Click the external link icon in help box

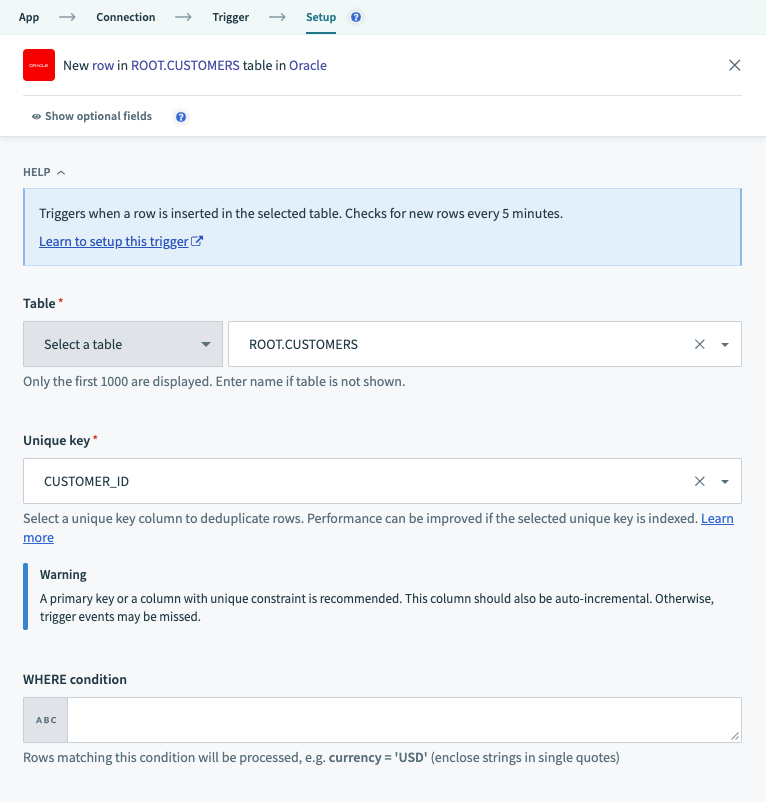[197, 241]
